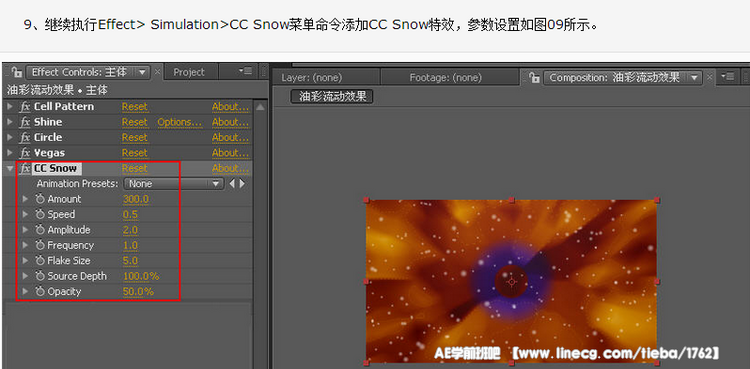Viewport: 750px width, 369px height.
Task: Click the Effect Controls scrollbar up arrow
Action: pyautogui.click(x=260, y=107)
